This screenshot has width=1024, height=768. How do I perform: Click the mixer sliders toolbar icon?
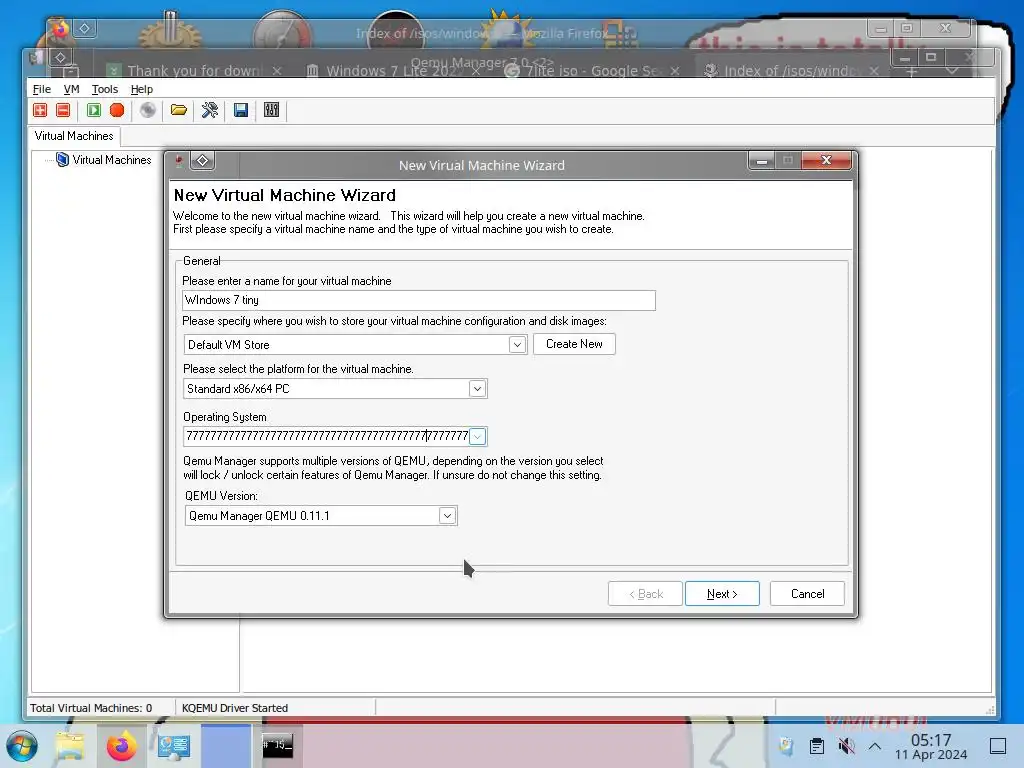[x=272, y=110]
